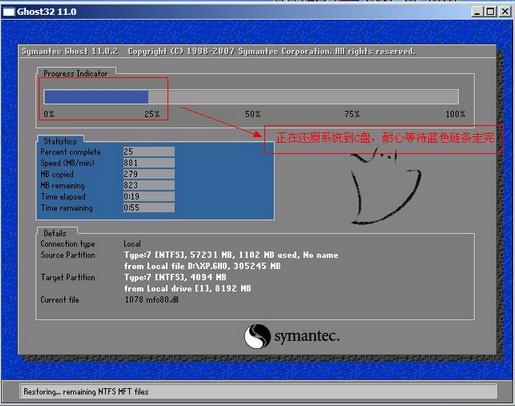This screenshot has width=515, height=406.
Task: Click the Current file label
Action: point(60,300)
